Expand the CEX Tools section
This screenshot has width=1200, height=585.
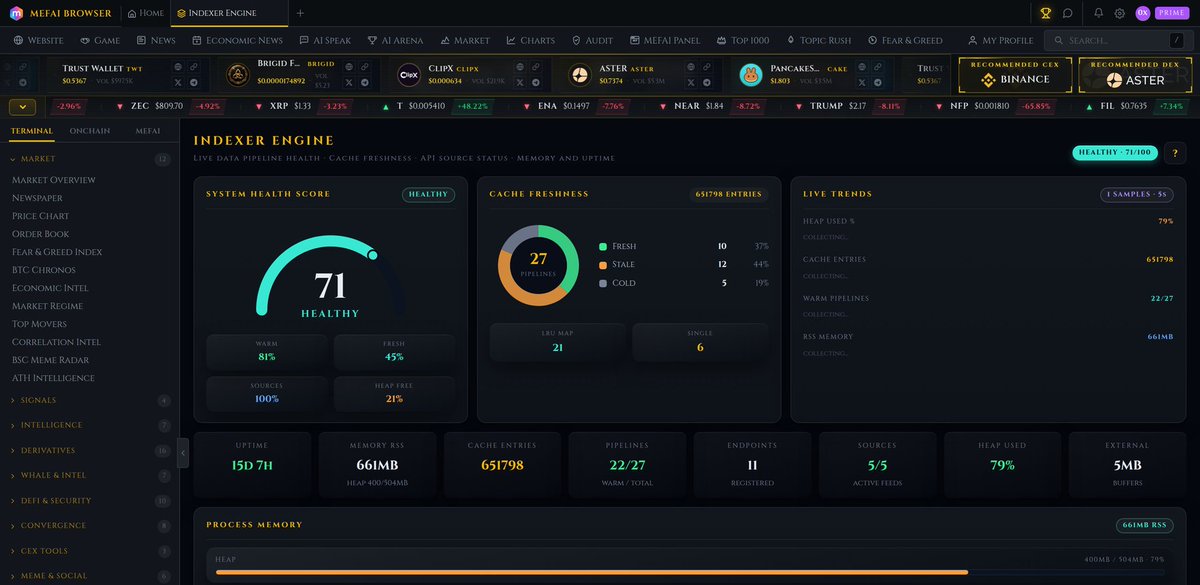90,550
